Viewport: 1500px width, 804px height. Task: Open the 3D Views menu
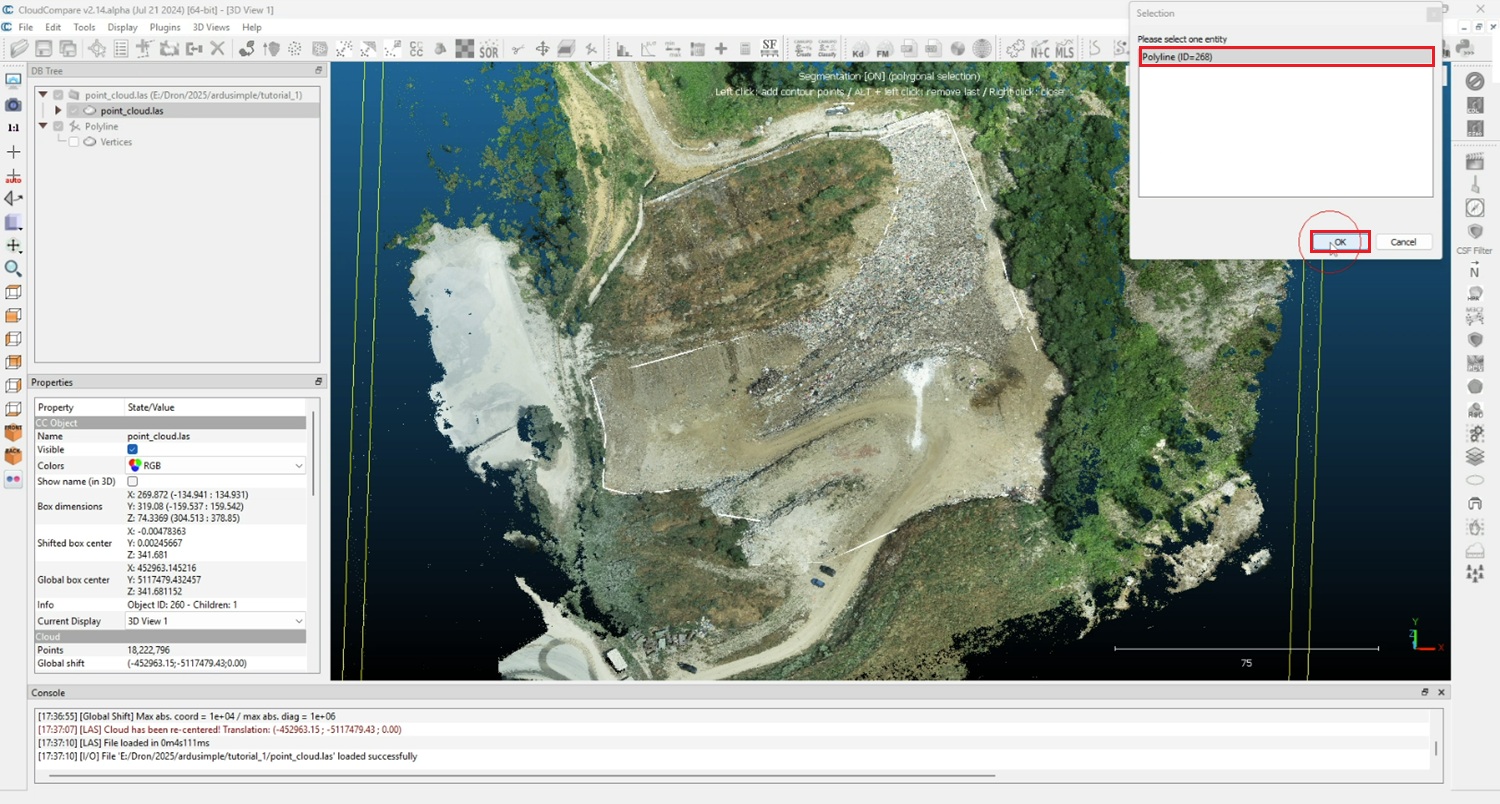211,27
